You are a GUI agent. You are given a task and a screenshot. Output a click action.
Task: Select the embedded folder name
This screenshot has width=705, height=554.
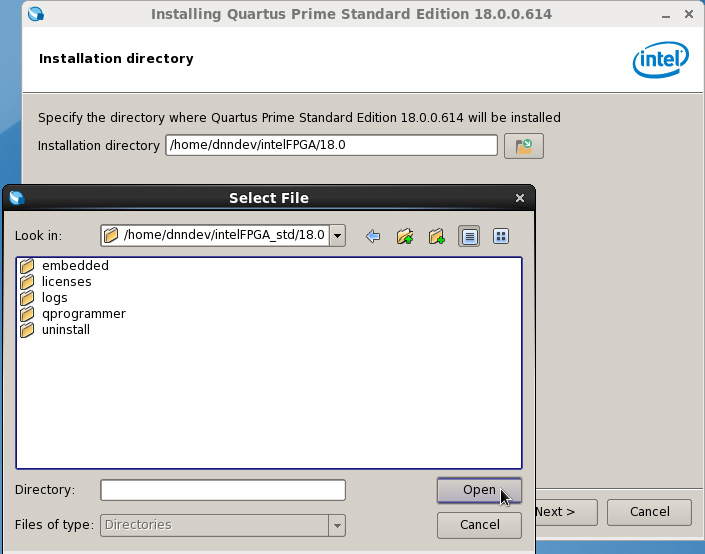pyautogui.click(x=75, y=266)
